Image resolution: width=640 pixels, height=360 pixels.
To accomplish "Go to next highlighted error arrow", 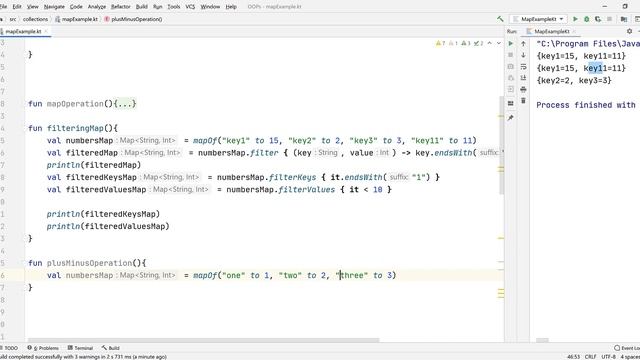I will [x=499, y=43].
